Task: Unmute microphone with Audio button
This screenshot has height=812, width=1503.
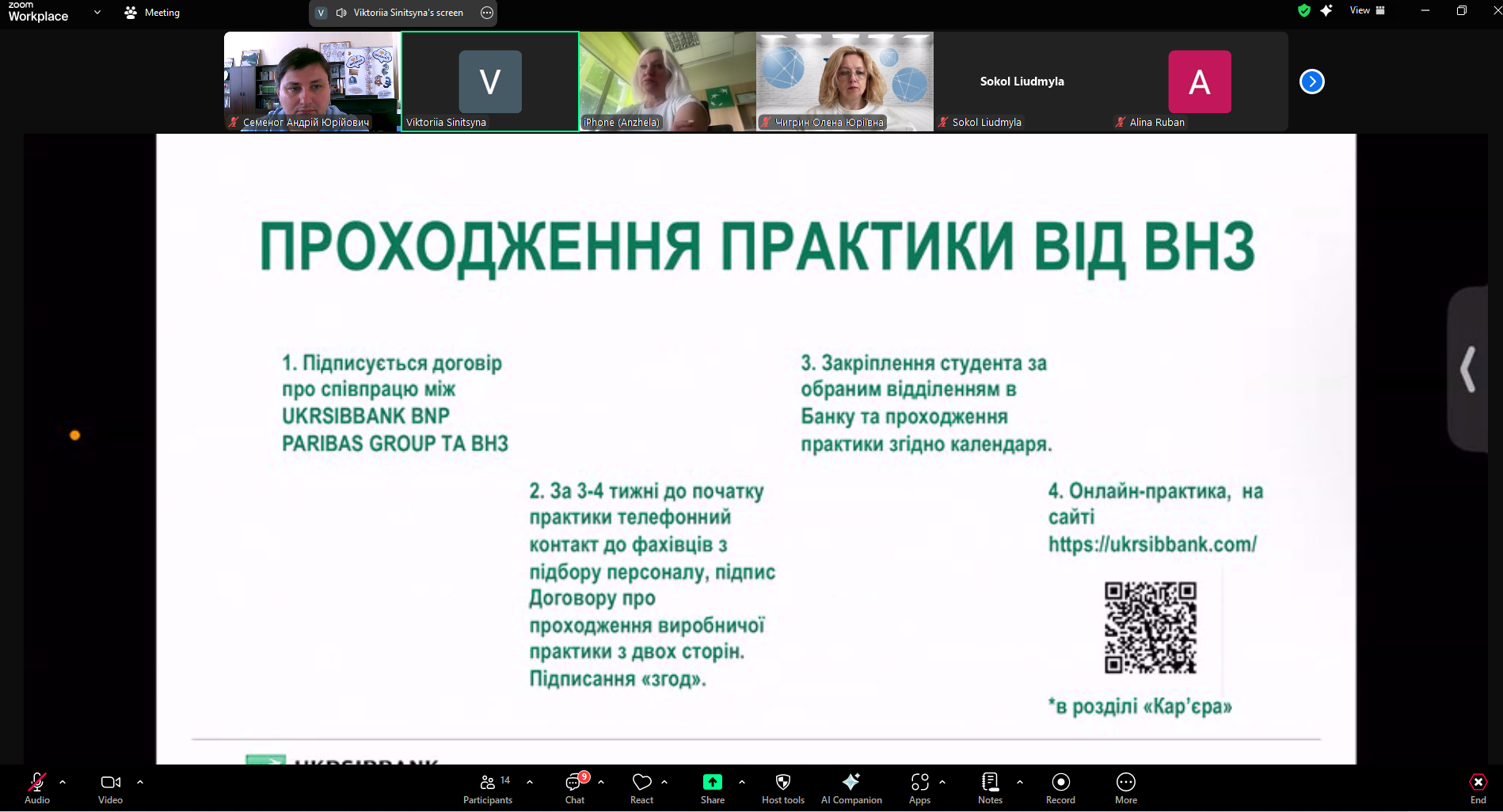Action: pos(37,788)
